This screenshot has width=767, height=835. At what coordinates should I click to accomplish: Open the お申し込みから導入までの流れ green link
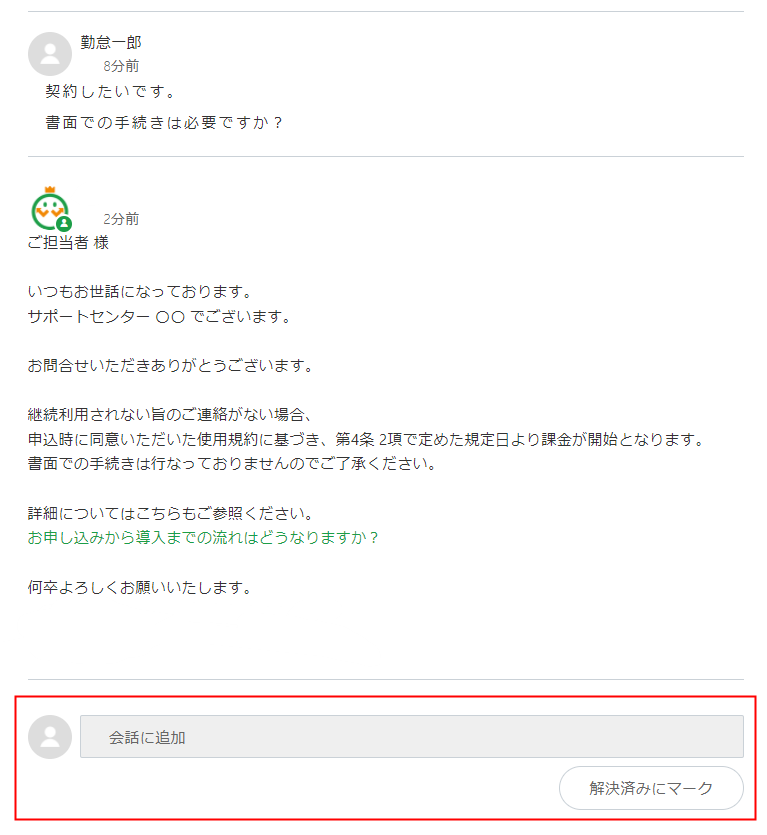pyautogui.click(x=202, y=537)
